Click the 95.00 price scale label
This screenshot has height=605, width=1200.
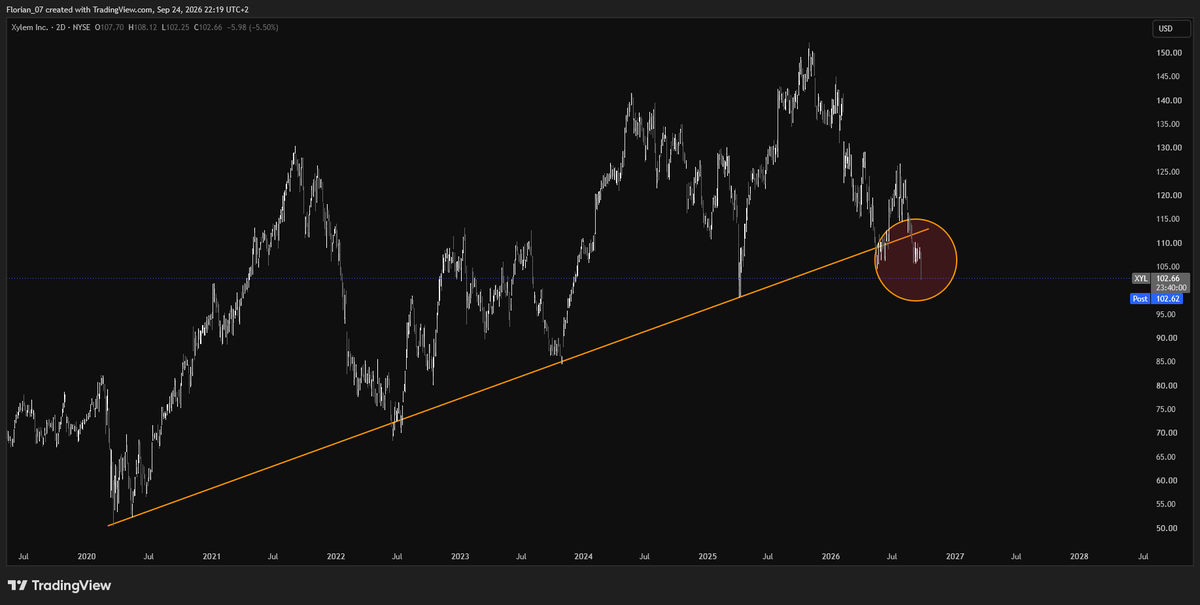coord(1168,314)
